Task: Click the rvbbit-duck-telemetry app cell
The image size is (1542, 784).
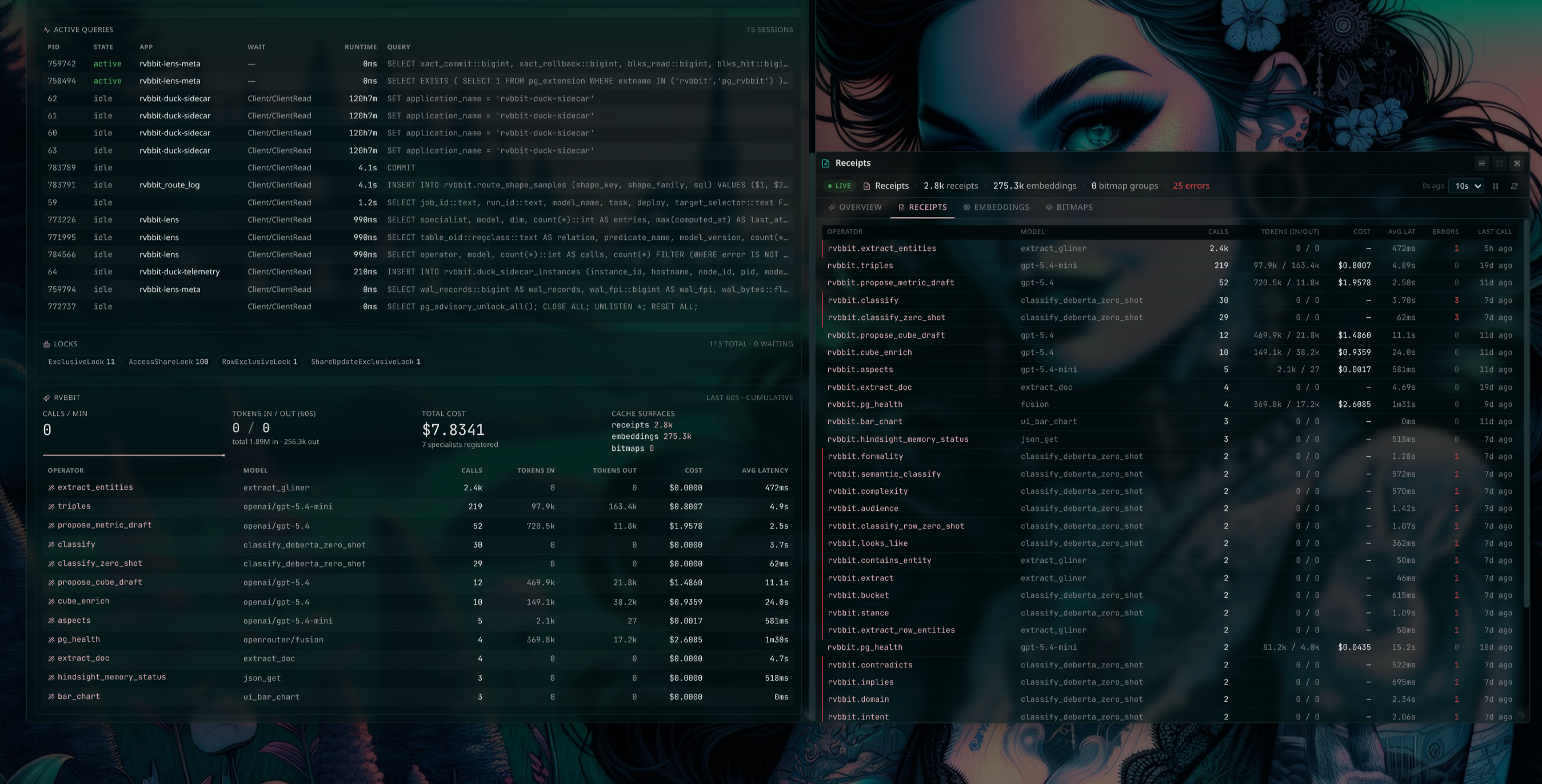Action: (179, 273)
